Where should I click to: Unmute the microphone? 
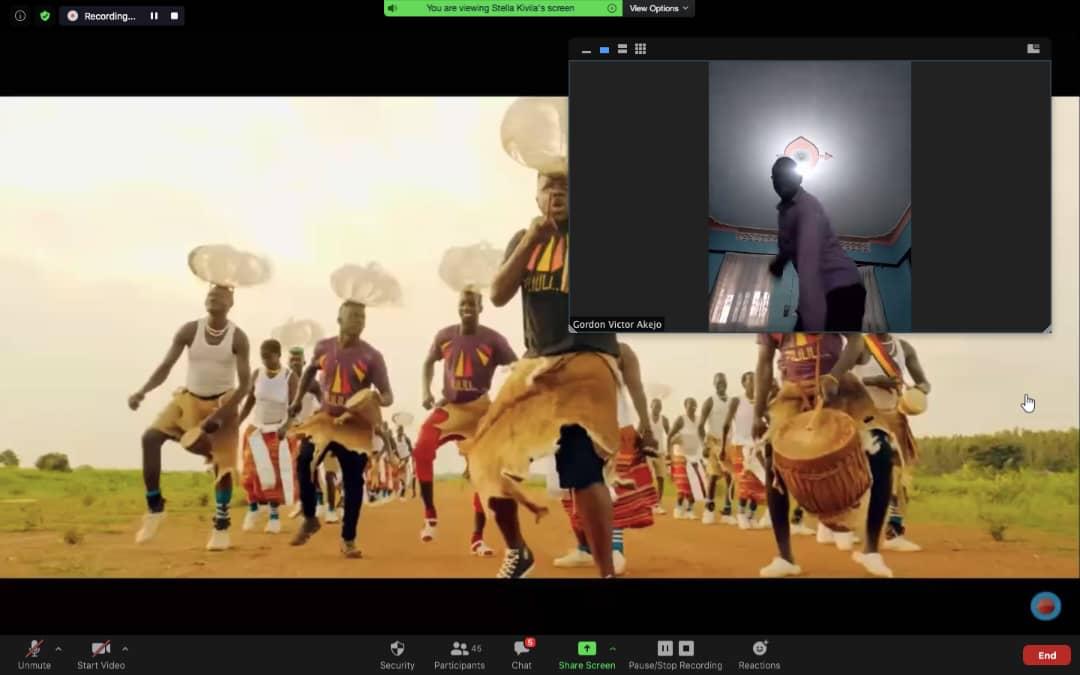click(x=34, y=654)
